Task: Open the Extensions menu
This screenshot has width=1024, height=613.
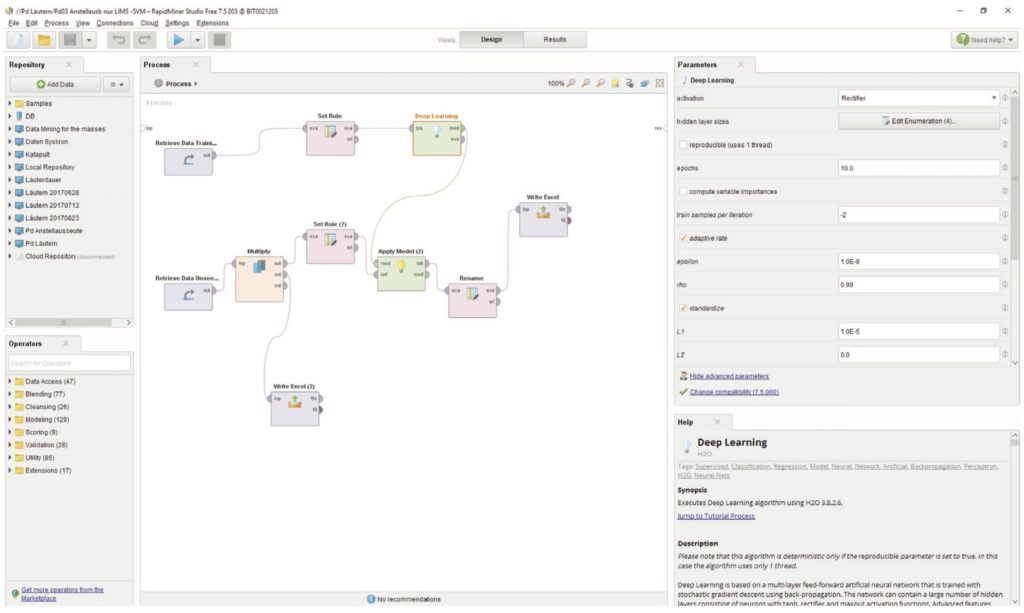Action: [212, 23]
